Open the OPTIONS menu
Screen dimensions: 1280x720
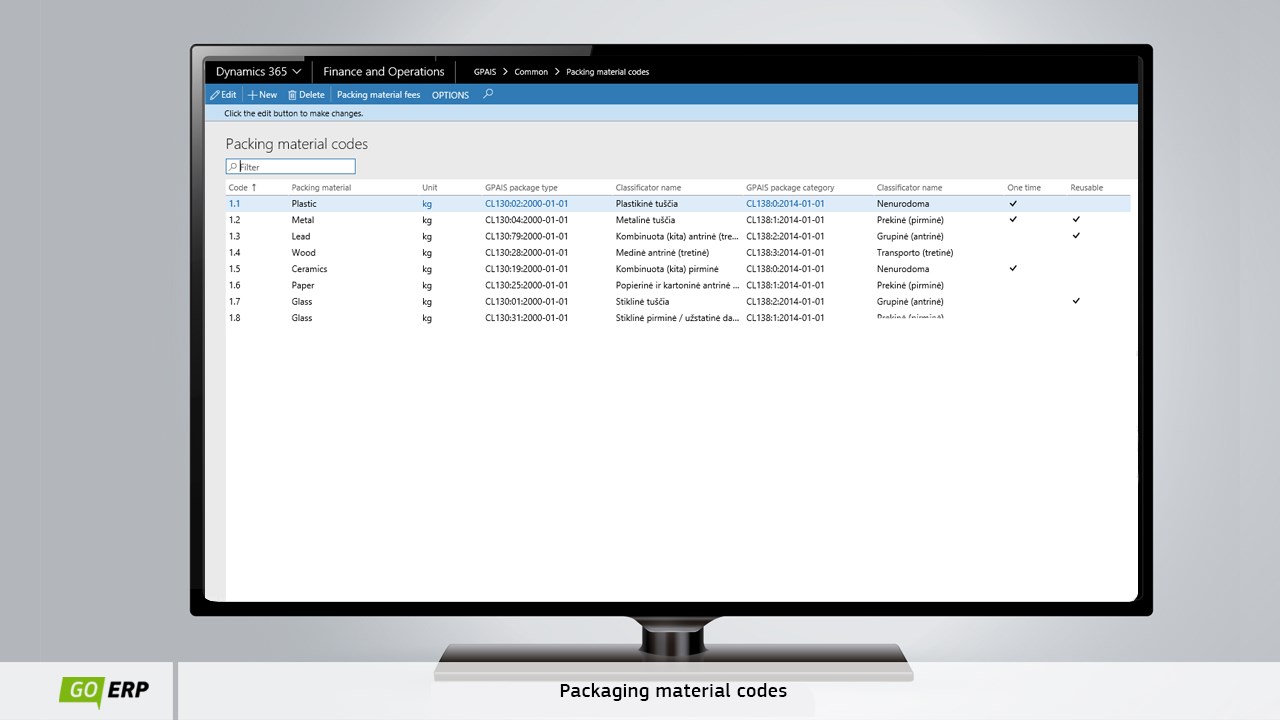tap(450, 95)
